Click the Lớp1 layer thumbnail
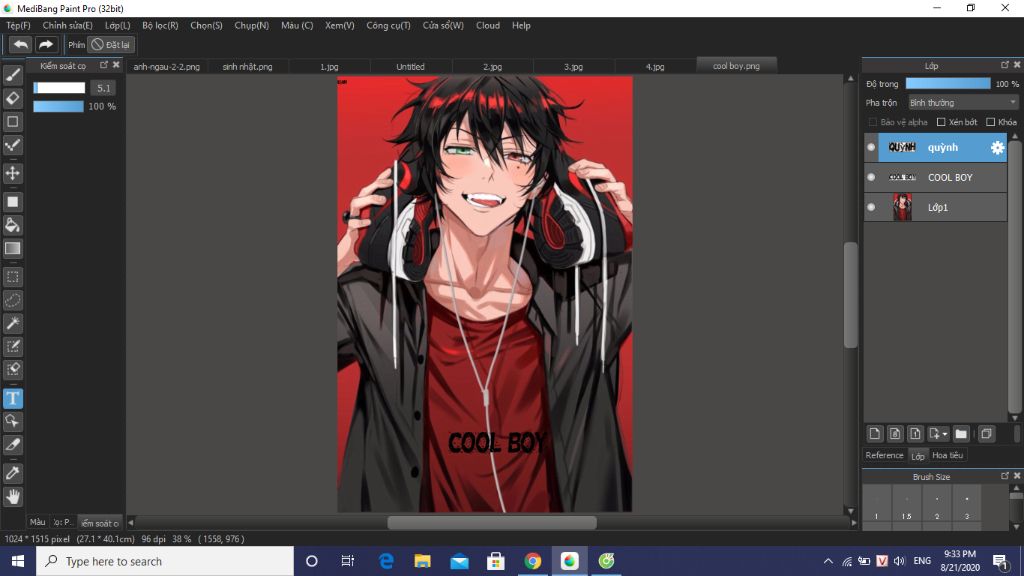The width and height of the screenshot is (1024, 576). (902, 207)
